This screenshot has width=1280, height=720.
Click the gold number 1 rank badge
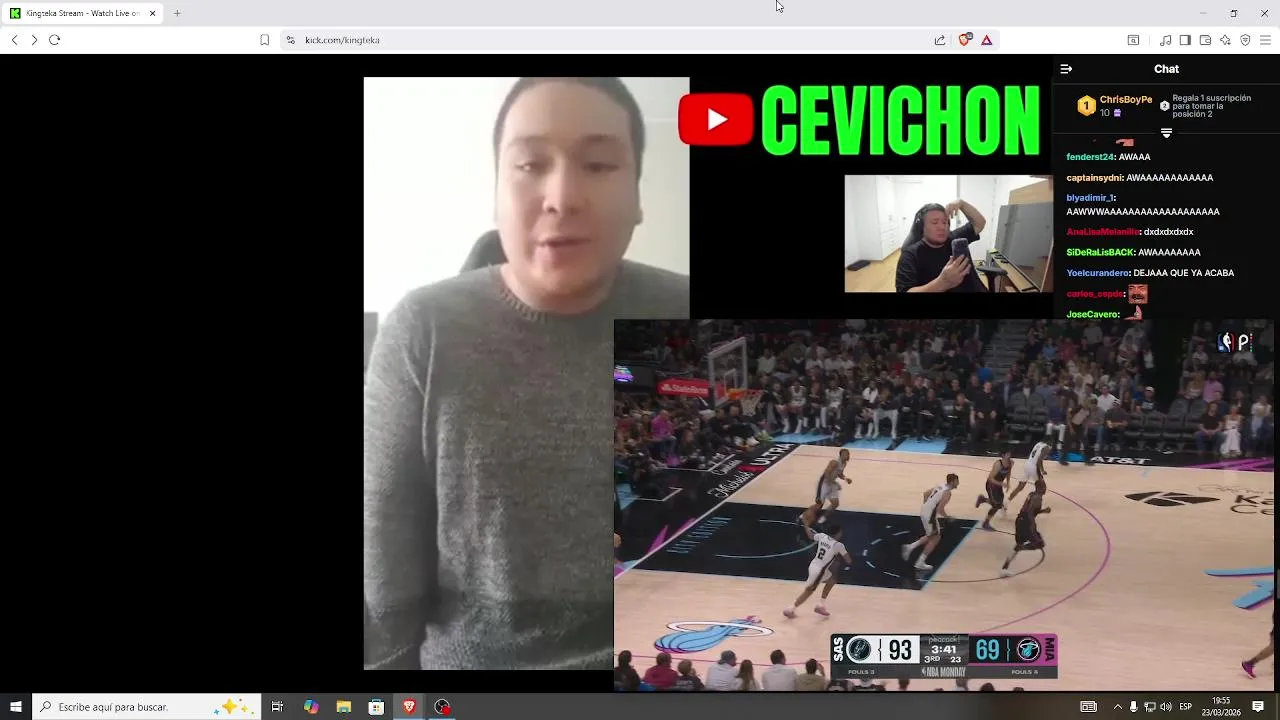[x=1086, y=106]
